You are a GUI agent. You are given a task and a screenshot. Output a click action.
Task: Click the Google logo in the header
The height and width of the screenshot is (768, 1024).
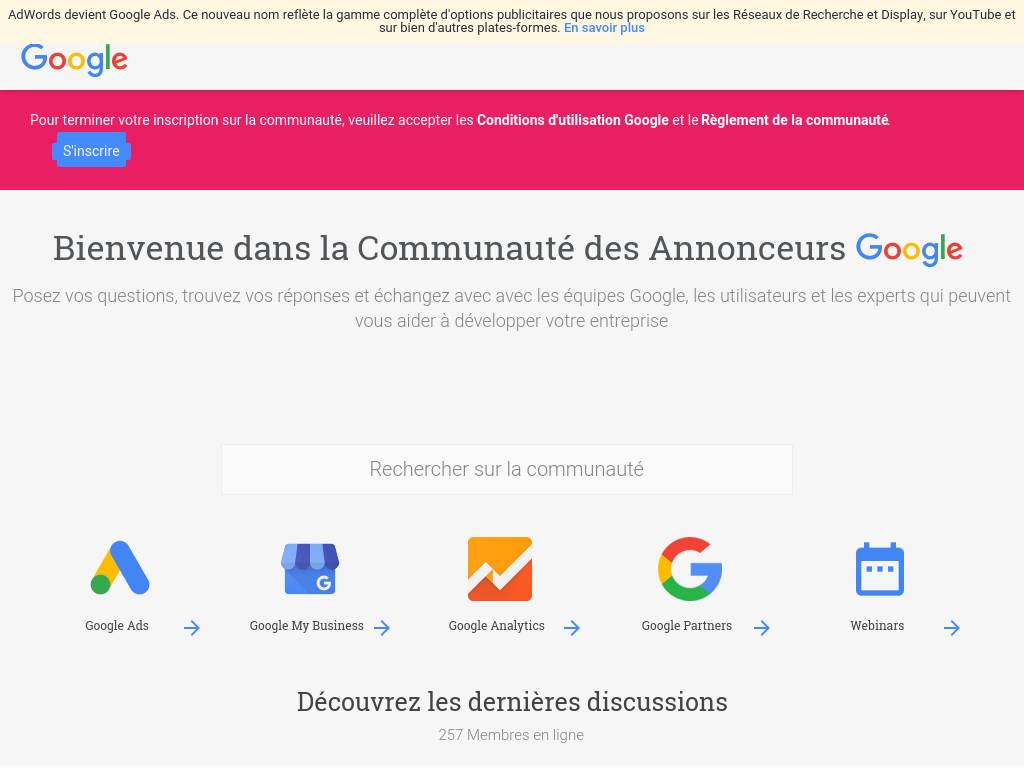[x=74, y=60]
